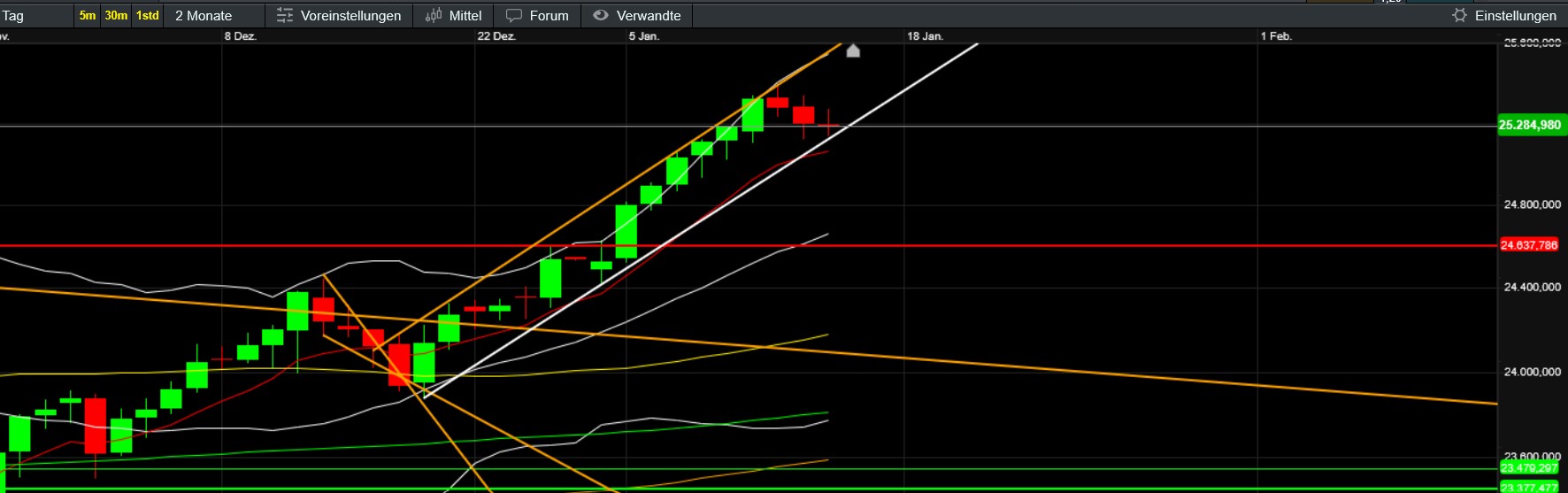The height and width of the screenshot is (493, 1568).
Task: Open the 2 Monate range dropdown
Action: (212, 16)
